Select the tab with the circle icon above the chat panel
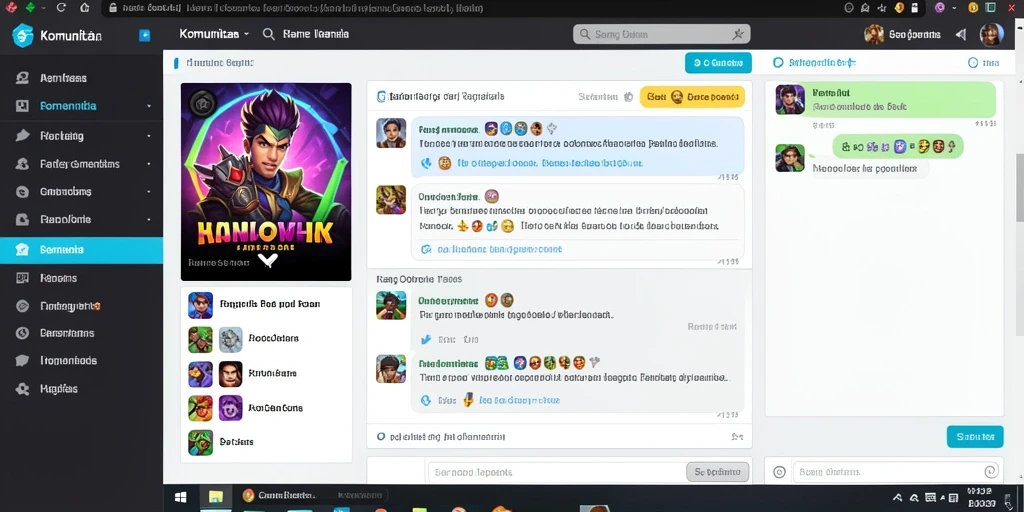Screen dimensions: 1024x512 [x=814, y=63]
